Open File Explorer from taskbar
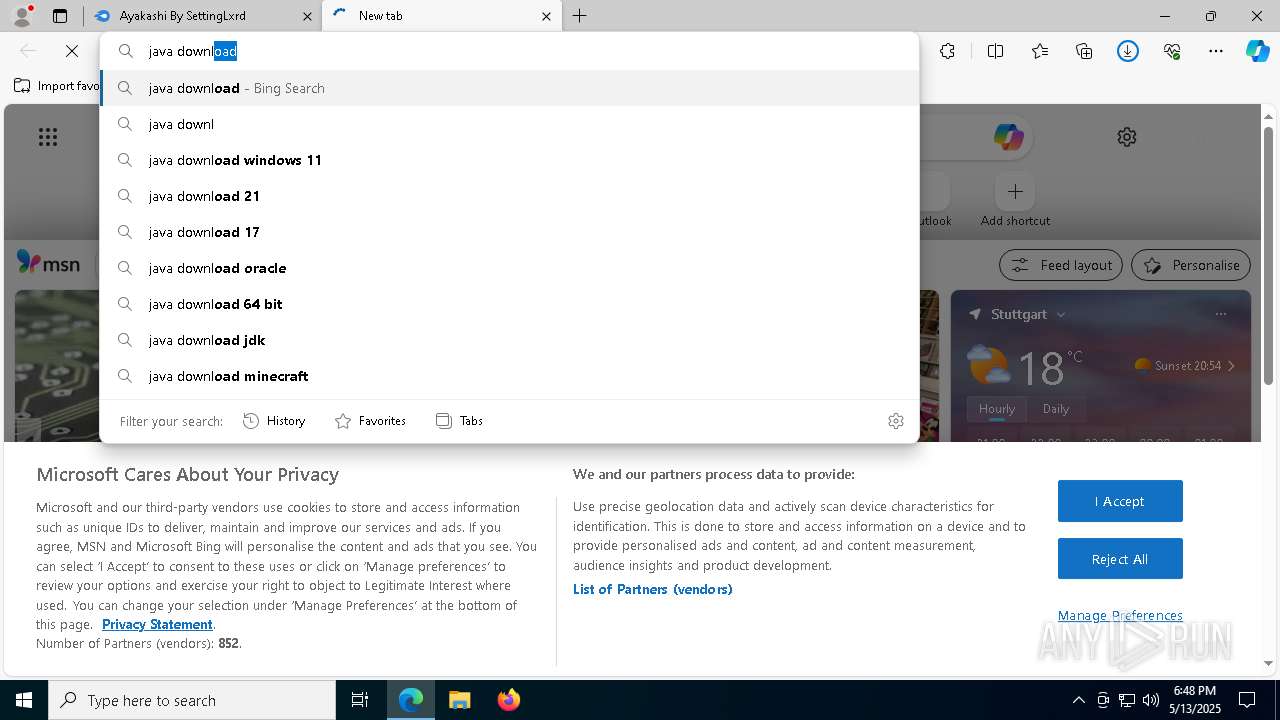Viewport: 1280px width, 720px height. (459, 700)
